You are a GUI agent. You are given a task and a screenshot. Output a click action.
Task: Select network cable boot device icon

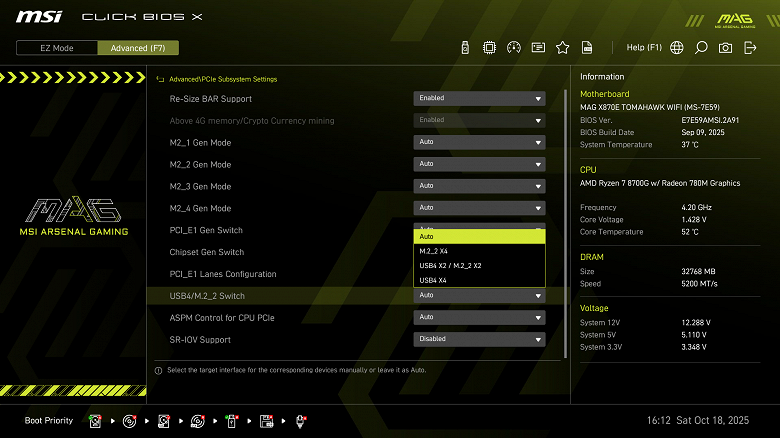[x=300, y=421]
